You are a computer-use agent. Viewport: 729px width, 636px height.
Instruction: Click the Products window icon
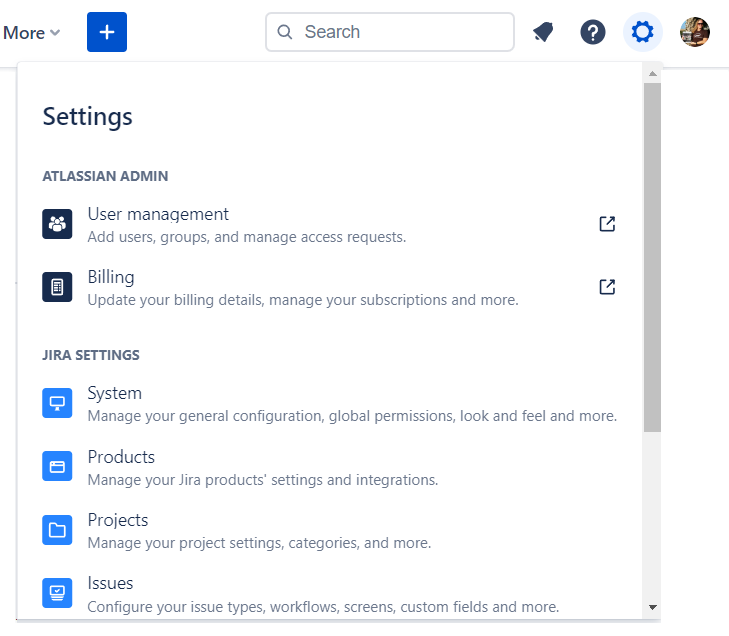[57, 466]
